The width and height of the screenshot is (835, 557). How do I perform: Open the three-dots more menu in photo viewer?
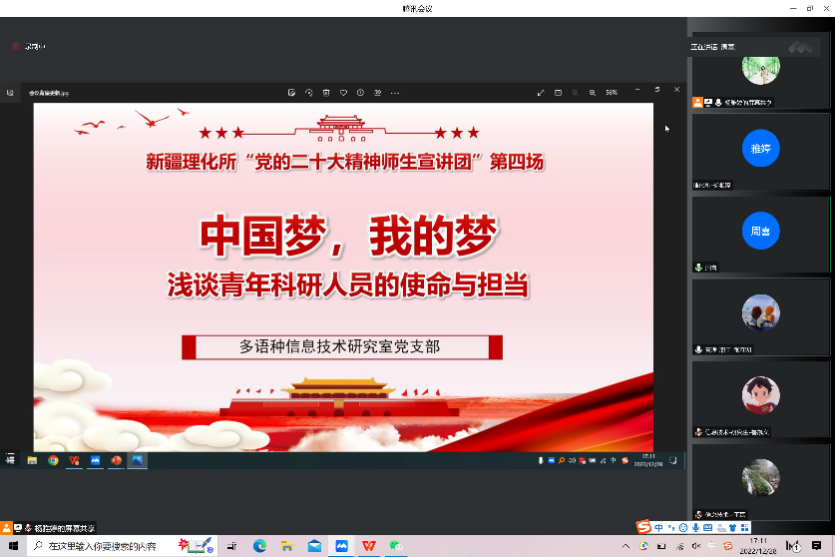pos(395,92)
